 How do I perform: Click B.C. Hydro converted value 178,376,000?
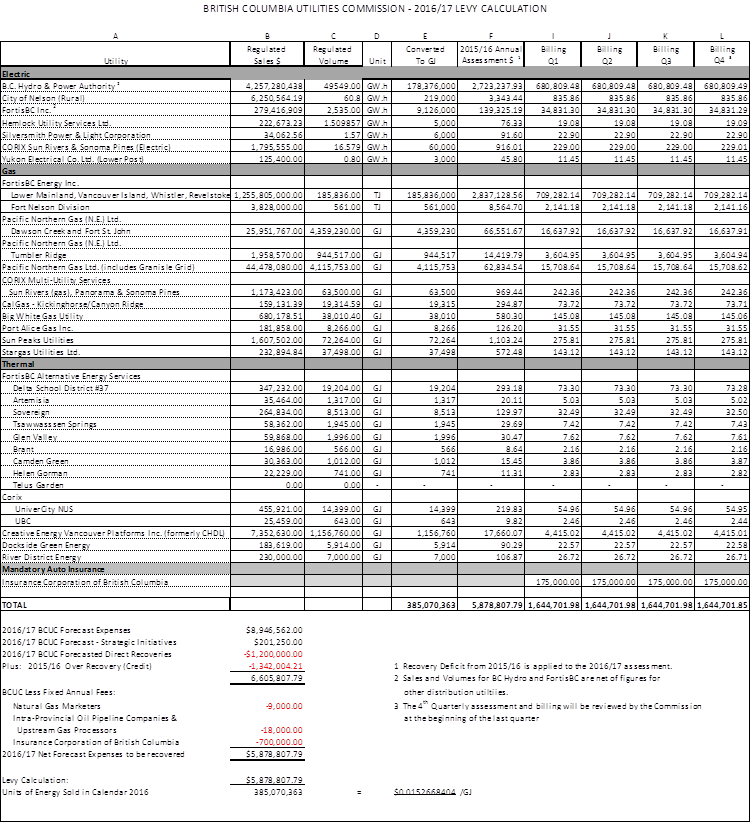[x=431, y=86]
